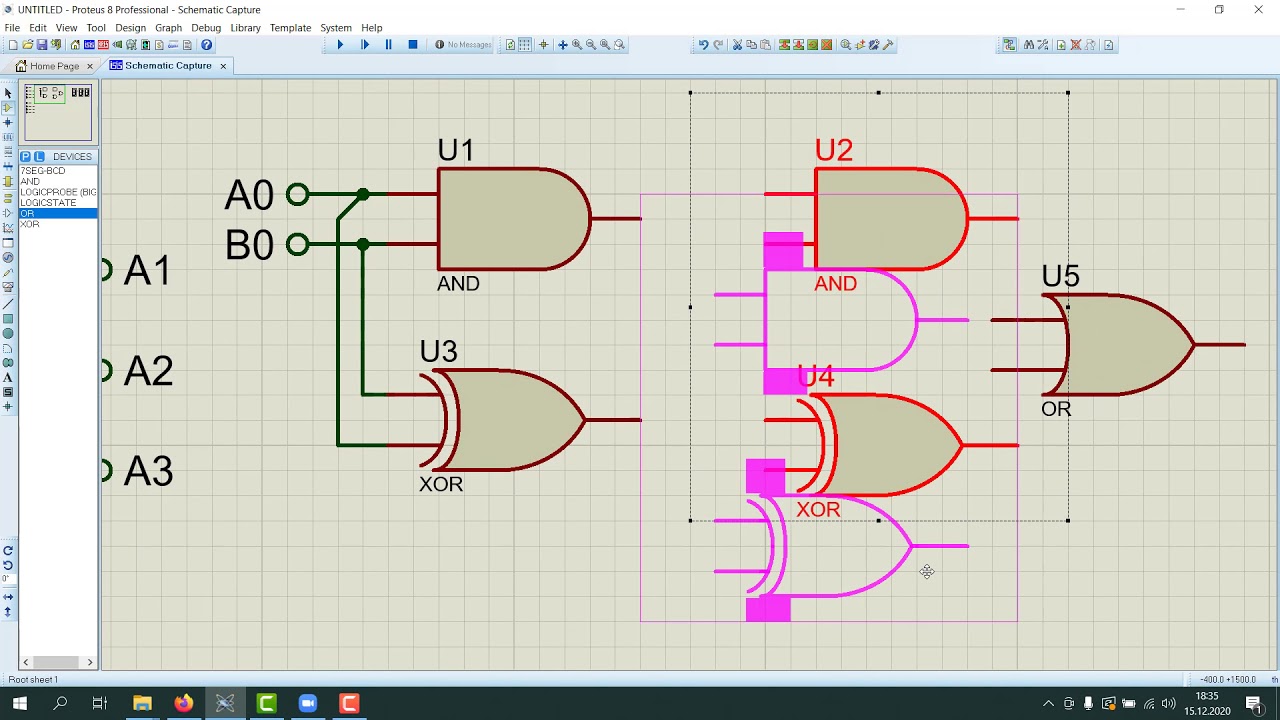Open the Graph menu
1280x720 pixels.
168,27
